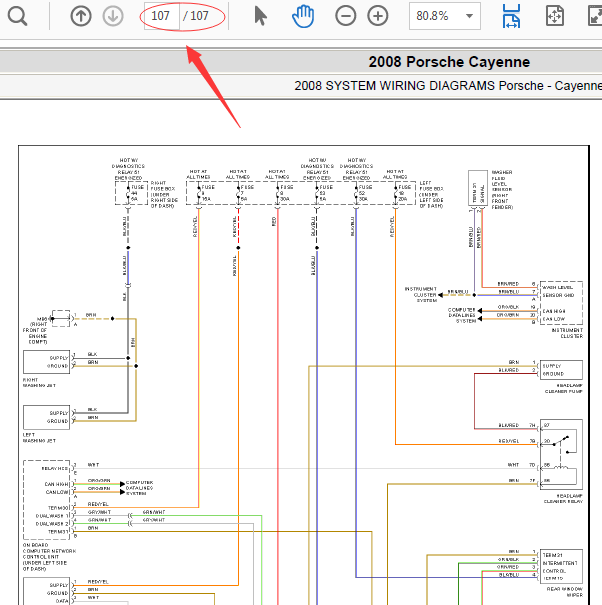Click the fit width scrolling icon
602x605 pixels.
click(511, 16)
